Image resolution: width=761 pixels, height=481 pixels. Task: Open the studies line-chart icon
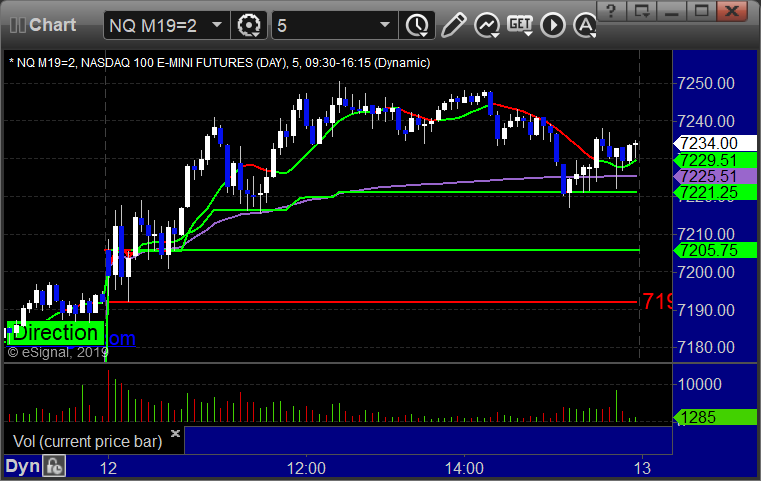487,25
